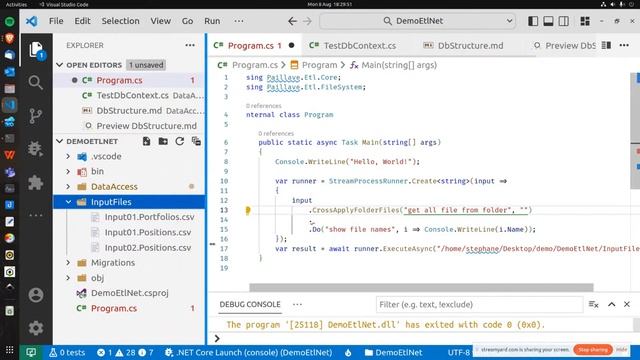Open the Search view in activity bar
The width and height of the screenshot is (640, 360).
click(x=36, y=83)
